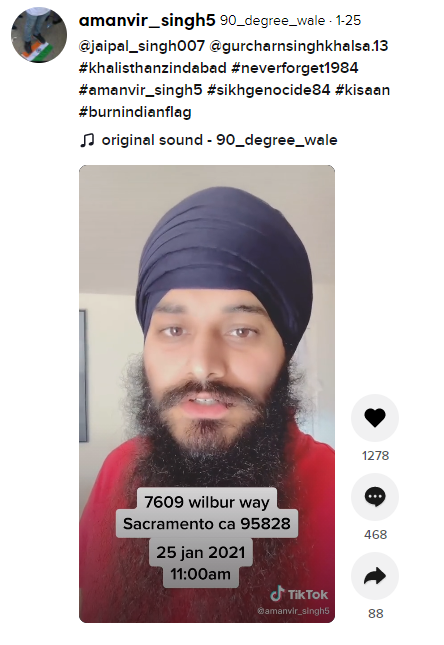The height and width of the screenshot is (645, 444).
Task: Open the profile avatar picture
Action: coord(39,35)
